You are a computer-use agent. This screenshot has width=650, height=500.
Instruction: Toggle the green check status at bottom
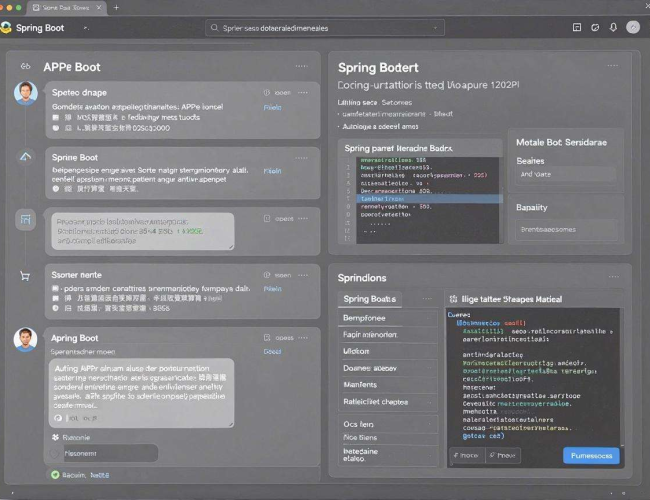[55, 475]
